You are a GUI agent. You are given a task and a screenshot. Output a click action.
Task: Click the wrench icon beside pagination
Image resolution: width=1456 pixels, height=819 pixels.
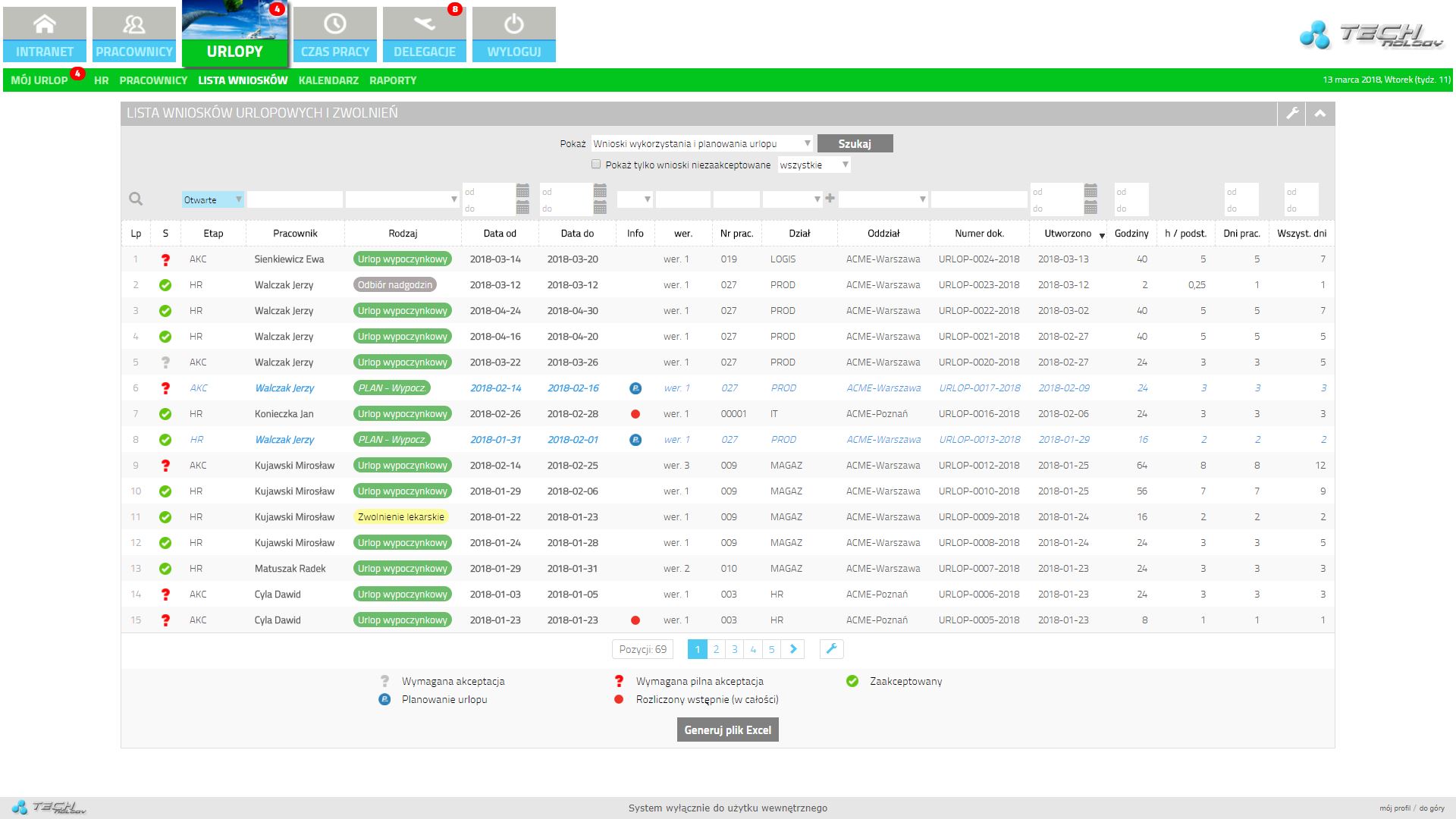click(x=831, y=649)
